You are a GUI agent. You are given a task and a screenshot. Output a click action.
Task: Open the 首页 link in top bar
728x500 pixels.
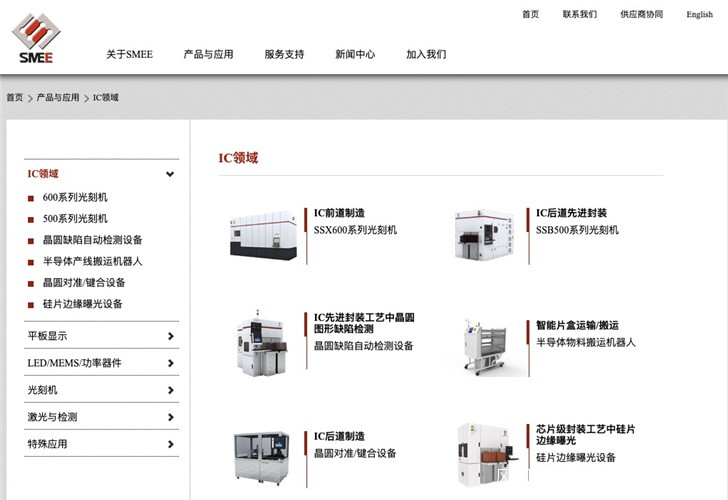[530, 14]
